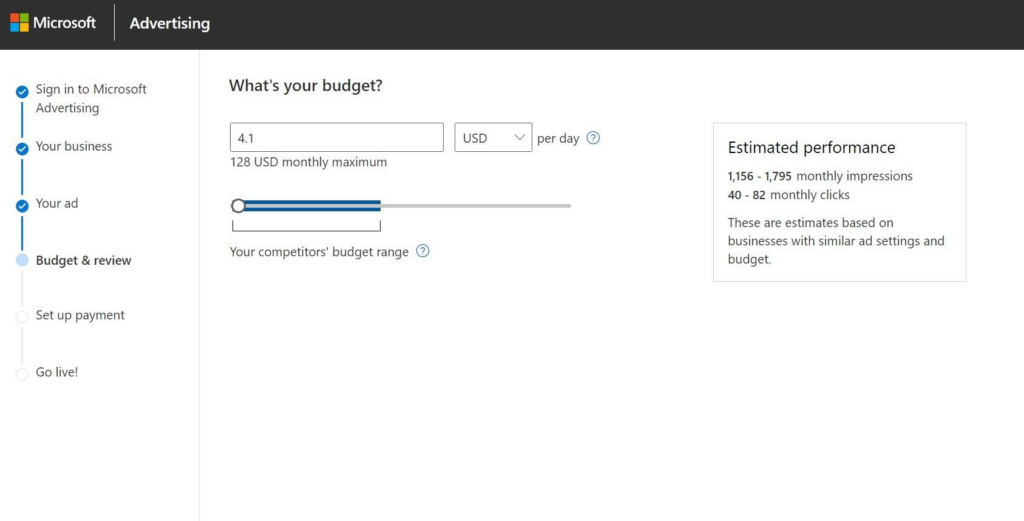Viewport: 1024px width, 521px height.
Task: Click the budget slider handle
Action: click(238, 206)
